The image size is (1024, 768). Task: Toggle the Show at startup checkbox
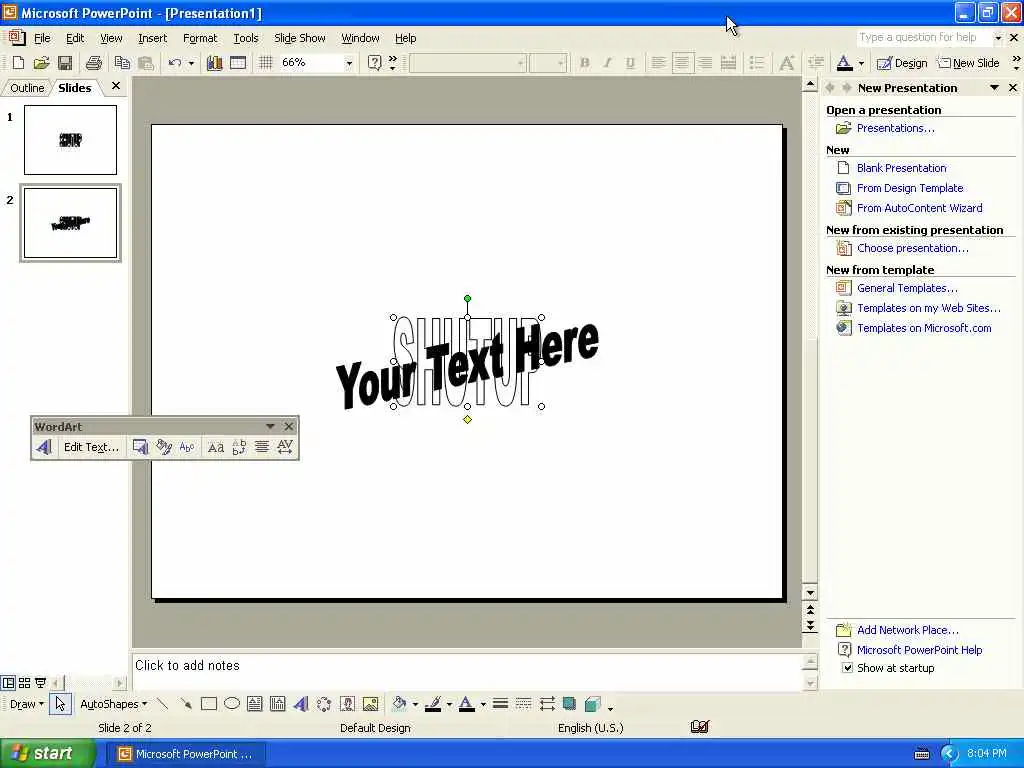pyautogui.click(x=847, y=668)
